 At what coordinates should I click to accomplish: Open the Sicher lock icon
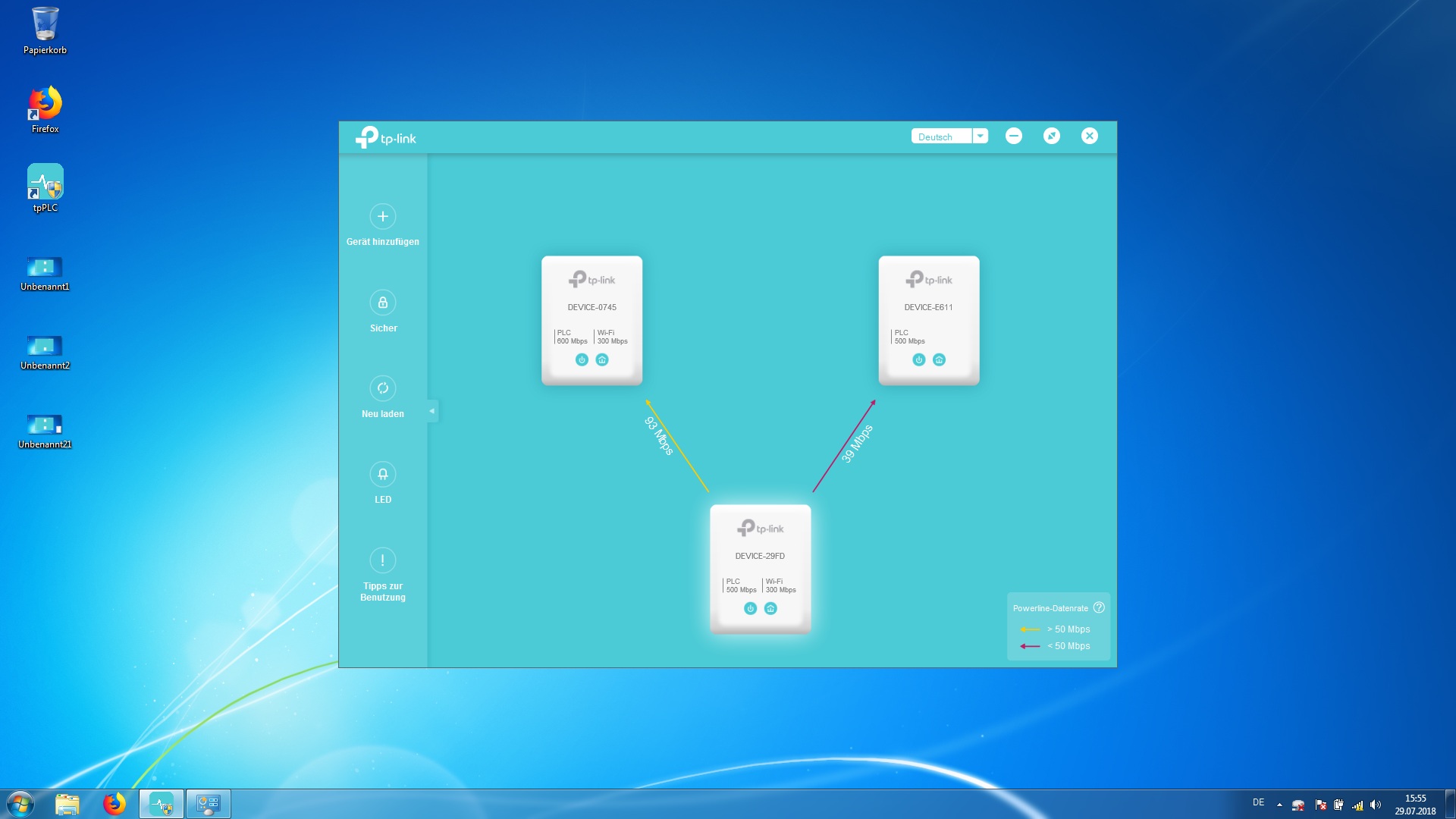pyautogui.click(x=382, y=303)
